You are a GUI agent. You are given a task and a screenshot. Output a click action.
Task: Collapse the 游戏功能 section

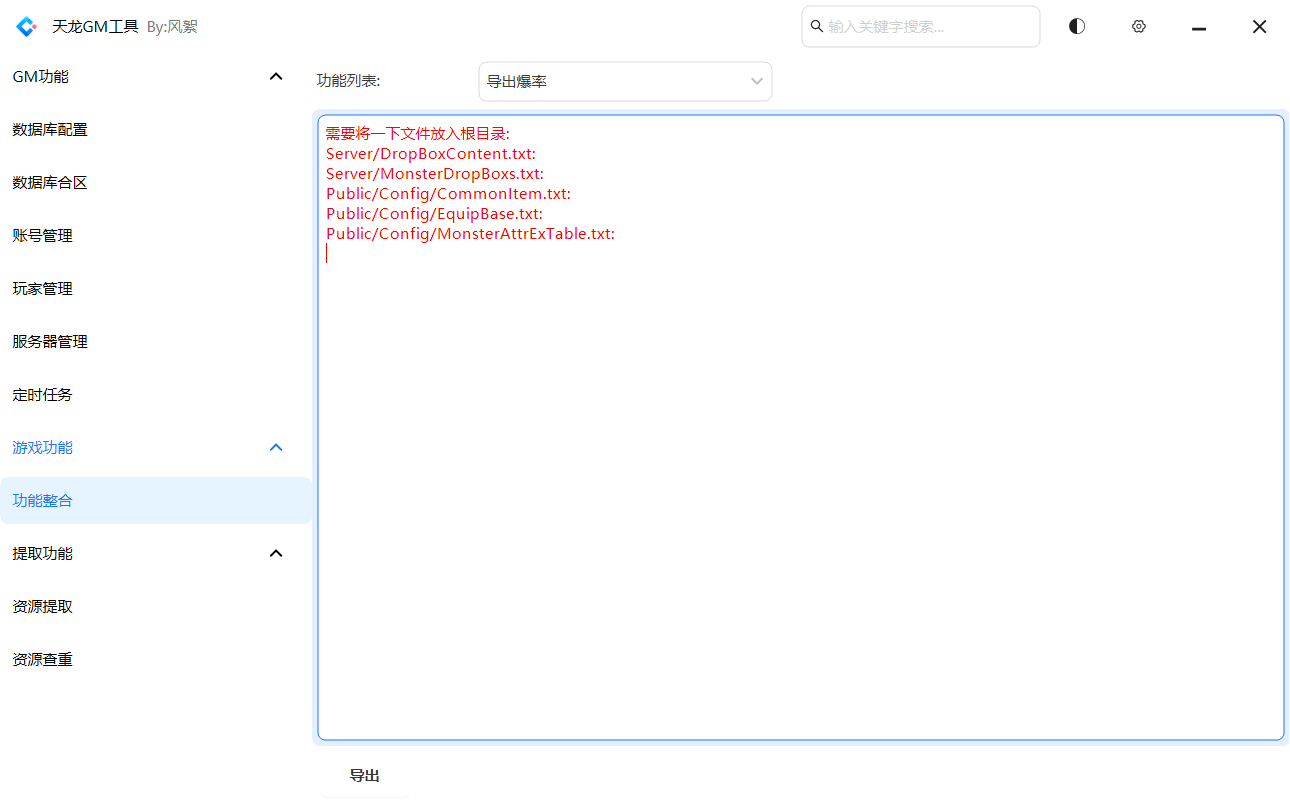276,448
